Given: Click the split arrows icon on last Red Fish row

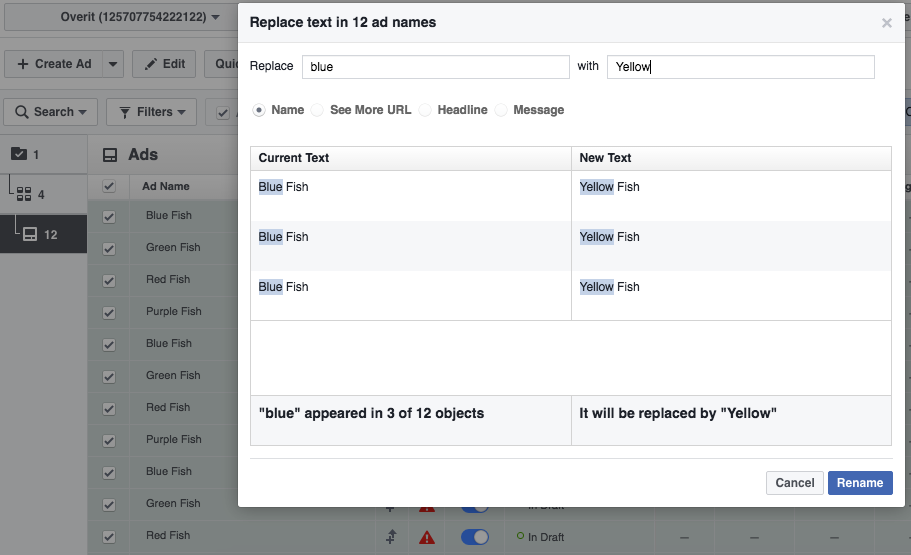Looking at the screenshot, I should click(392, 537).
